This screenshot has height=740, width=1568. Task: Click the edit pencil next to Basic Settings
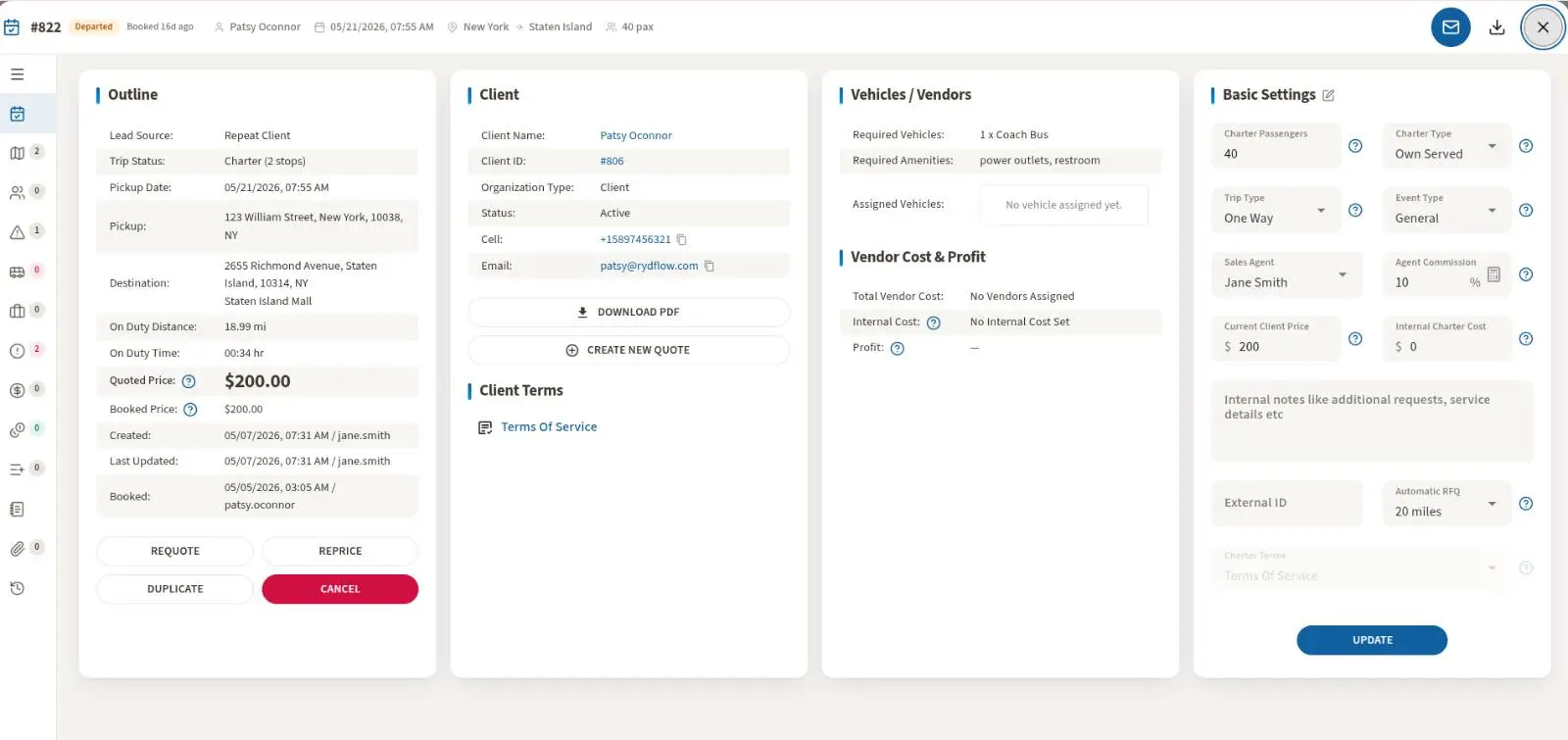1329,95
